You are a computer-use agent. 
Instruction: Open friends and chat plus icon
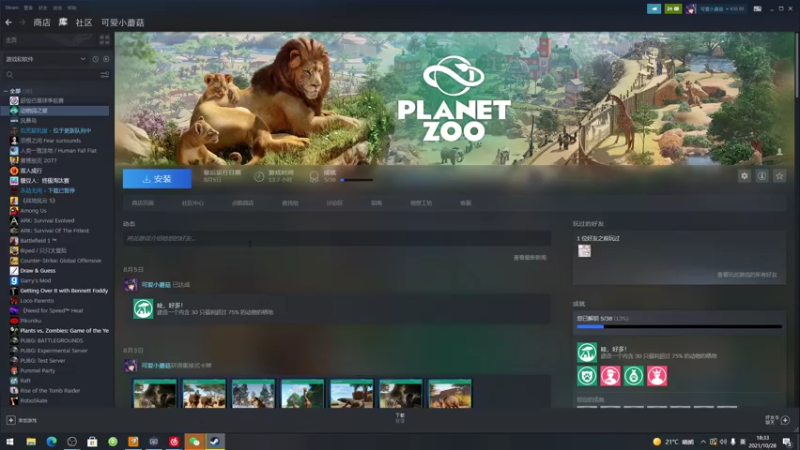point(785,420)
